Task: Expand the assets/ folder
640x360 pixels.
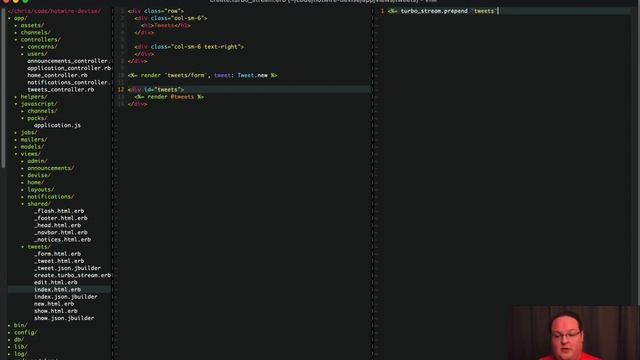Action: (x=32, y=25)
